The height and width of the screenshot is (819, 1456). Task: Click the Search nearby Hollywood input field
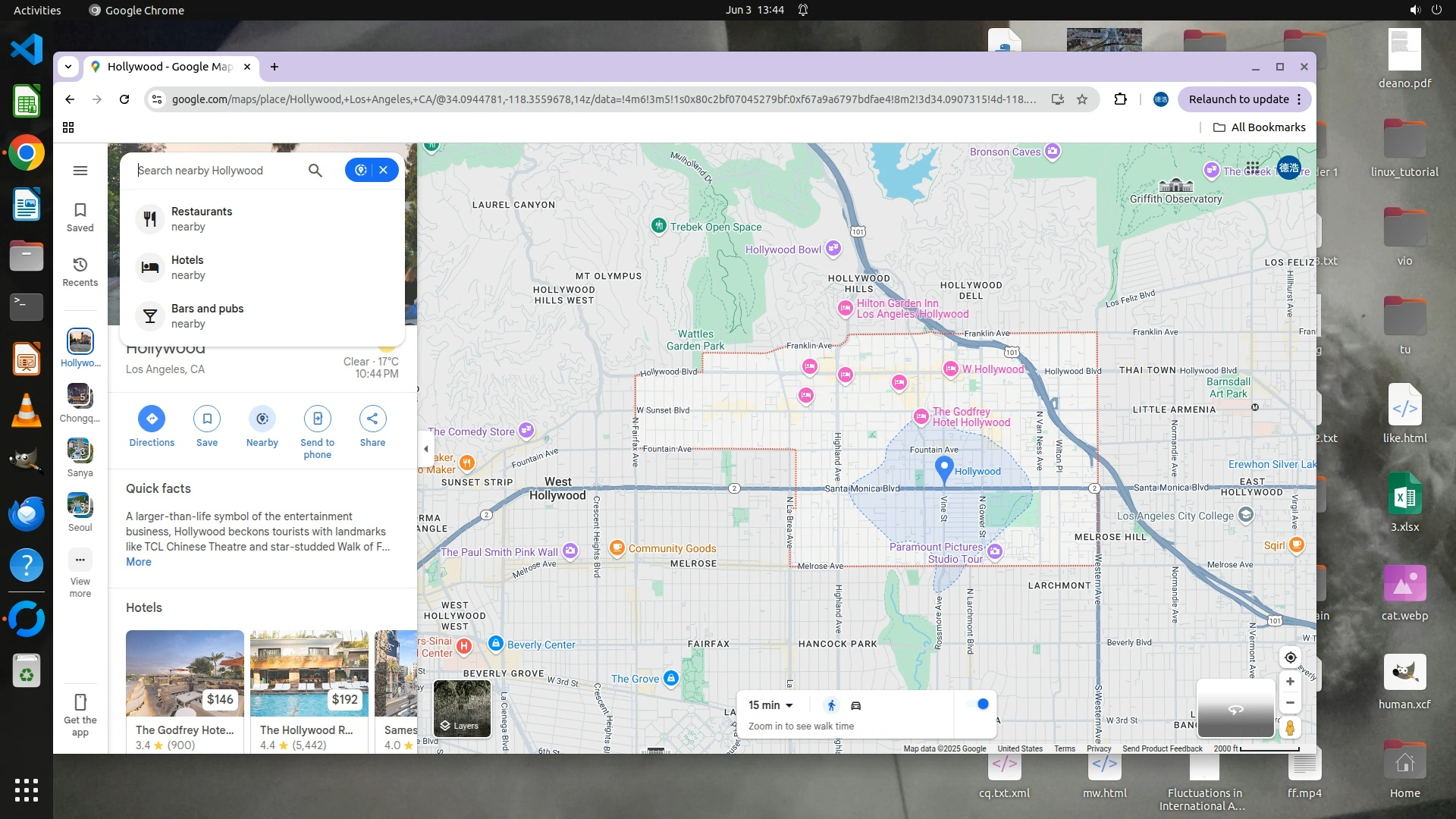220,171
